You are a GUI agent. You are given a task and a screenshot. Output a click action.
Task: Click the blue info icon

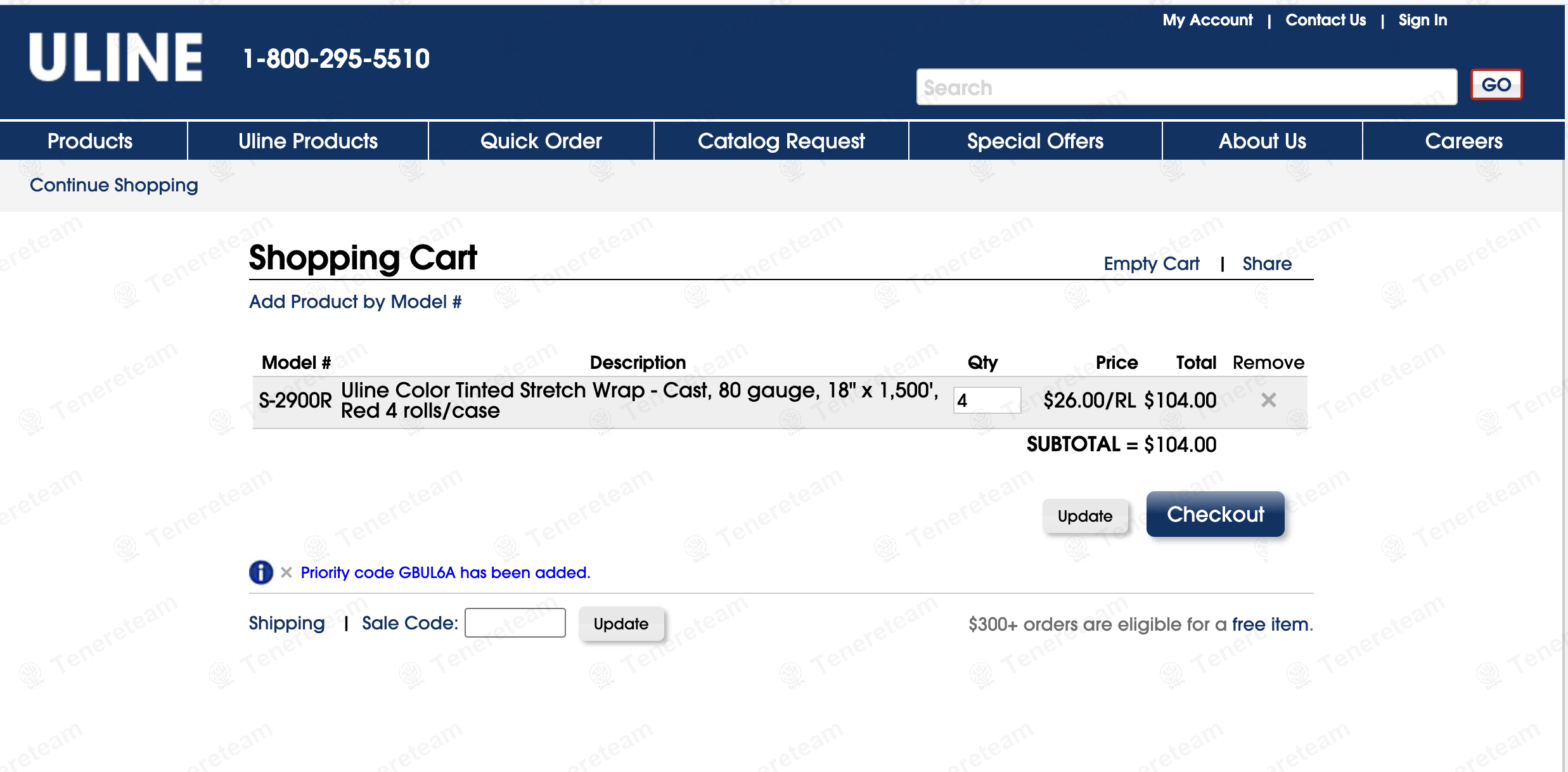[260, 572]
